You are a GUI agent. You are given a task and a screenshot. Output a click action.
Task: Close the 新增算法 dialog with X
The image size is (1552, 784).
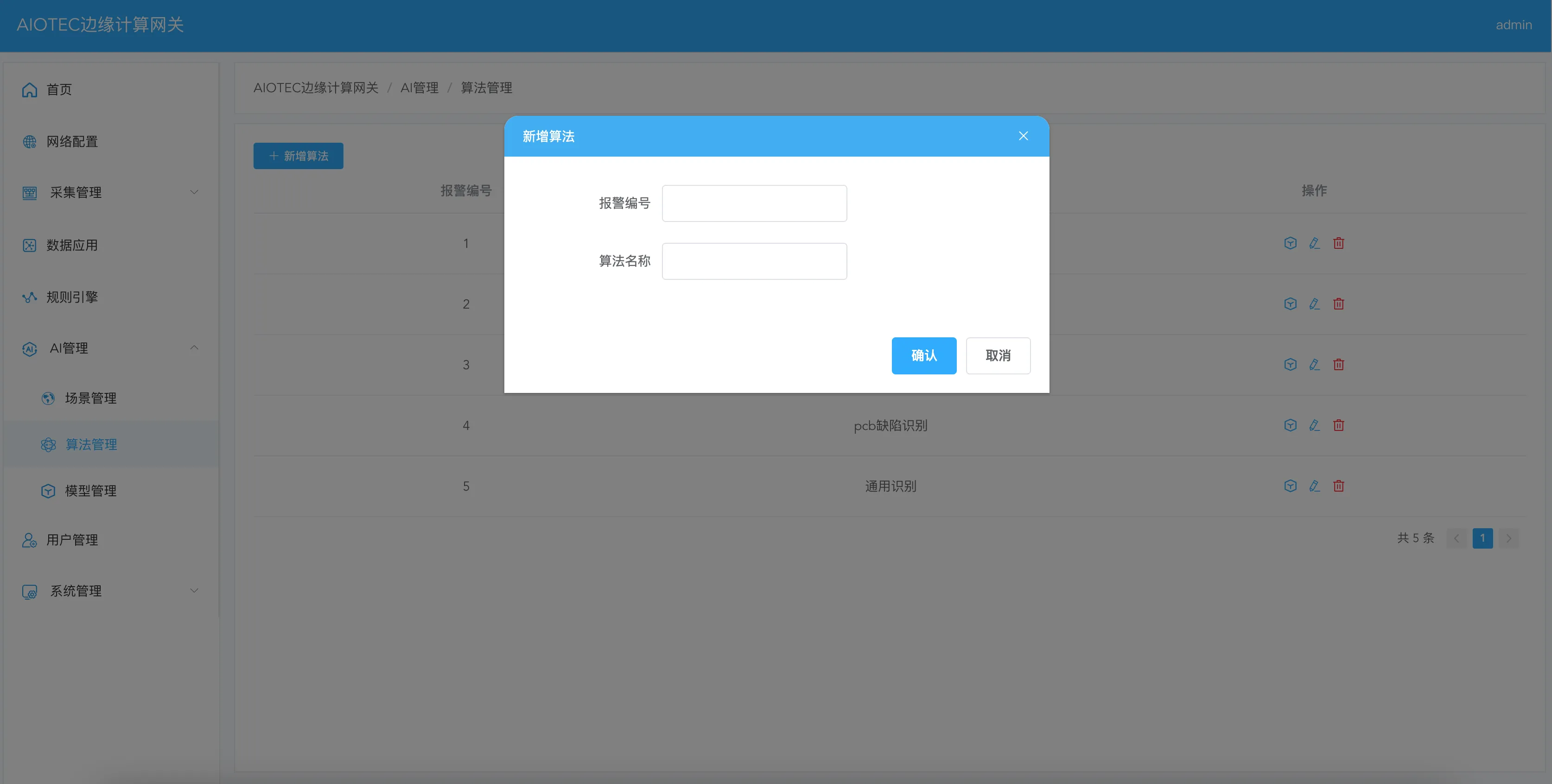point(1023,136)
